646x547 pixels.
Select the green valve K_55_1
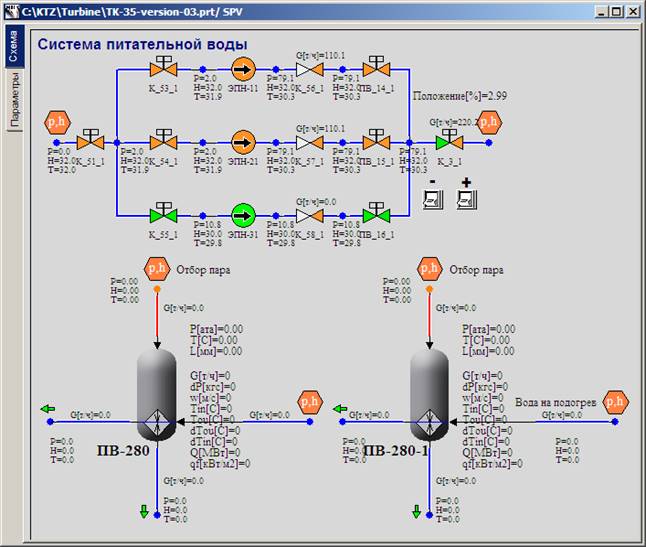click(x=161, y=213)
